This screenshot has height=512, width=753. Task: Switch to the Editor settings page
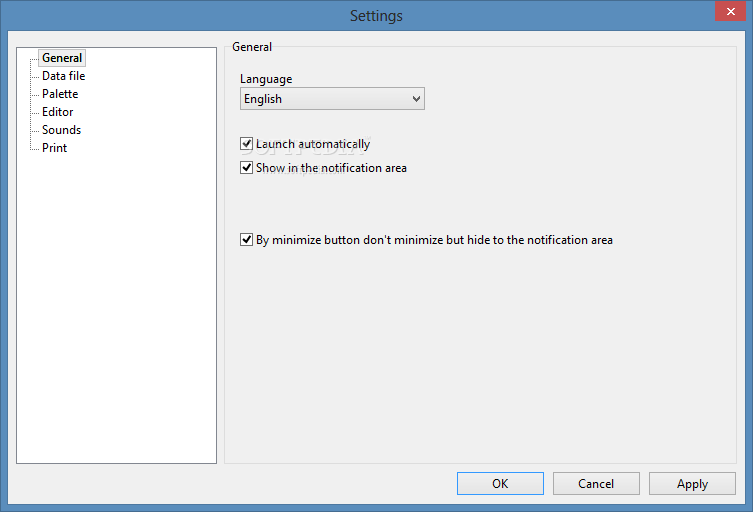[58, 112]
